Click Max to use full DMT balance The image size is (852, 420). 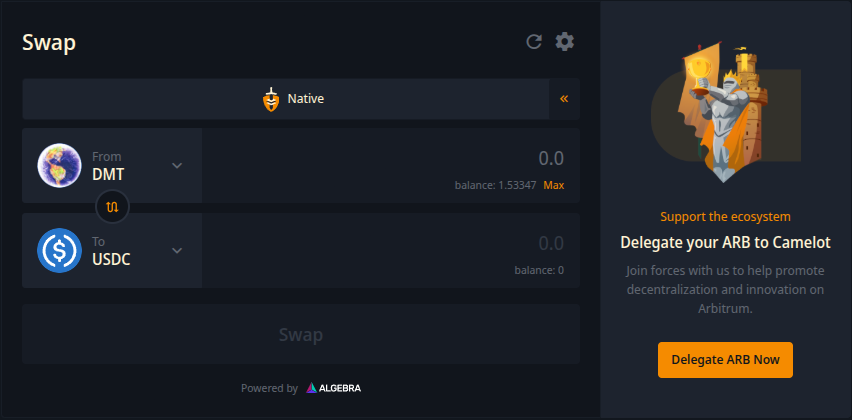554,185
